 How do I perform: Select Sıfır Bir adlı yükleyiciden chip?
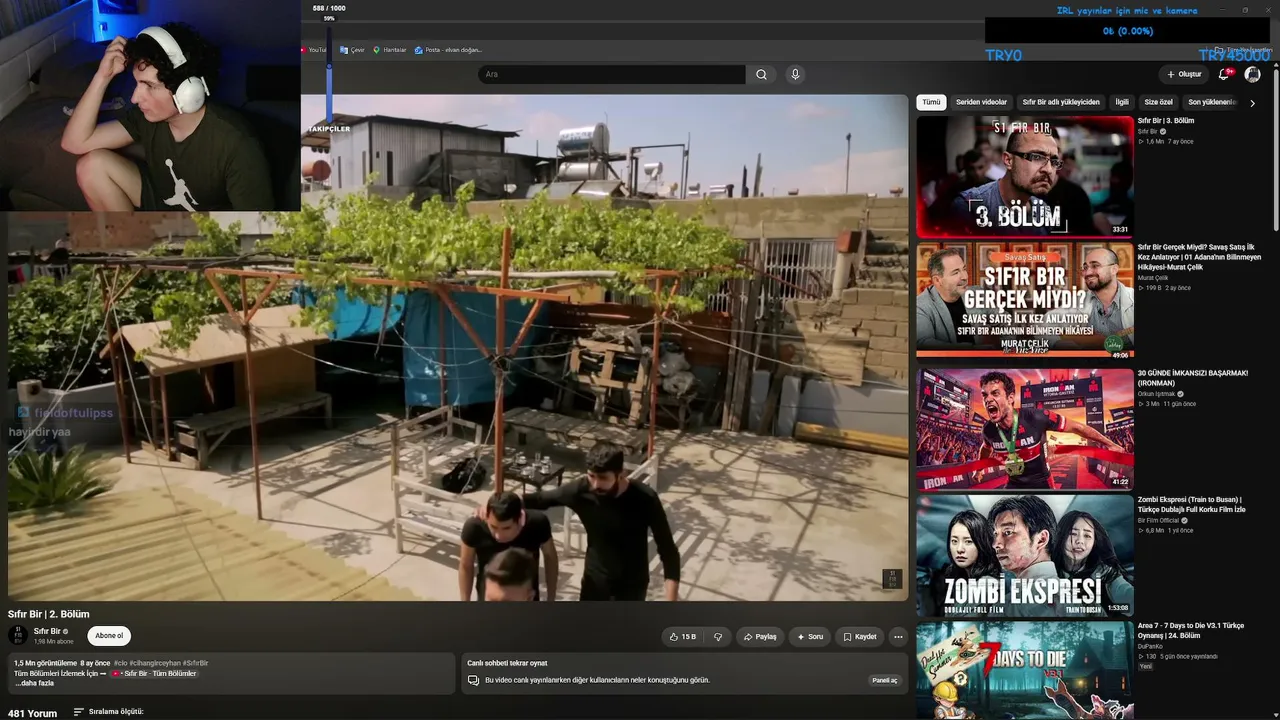pyautogui.click(x=1060, y=102)
